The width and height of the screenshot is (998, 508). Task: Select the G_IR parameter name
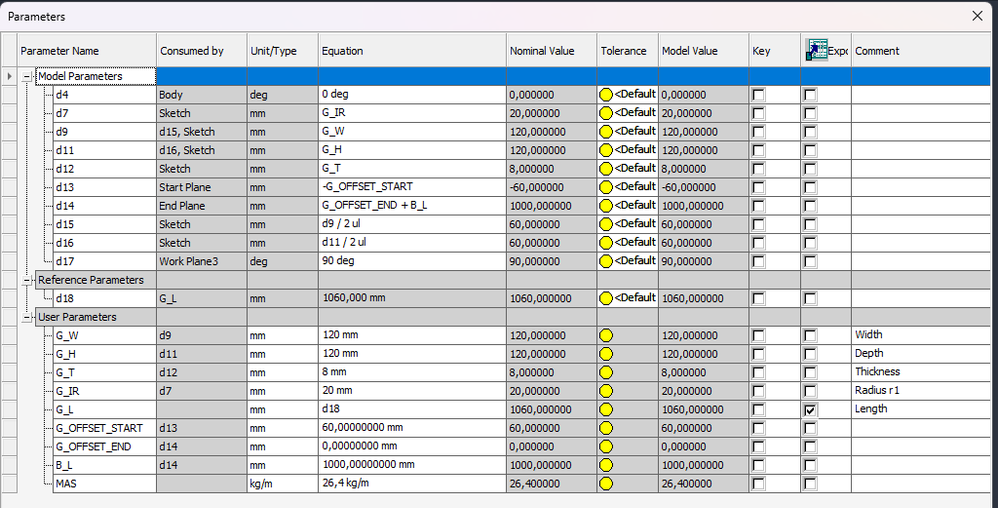coord(104,390)
